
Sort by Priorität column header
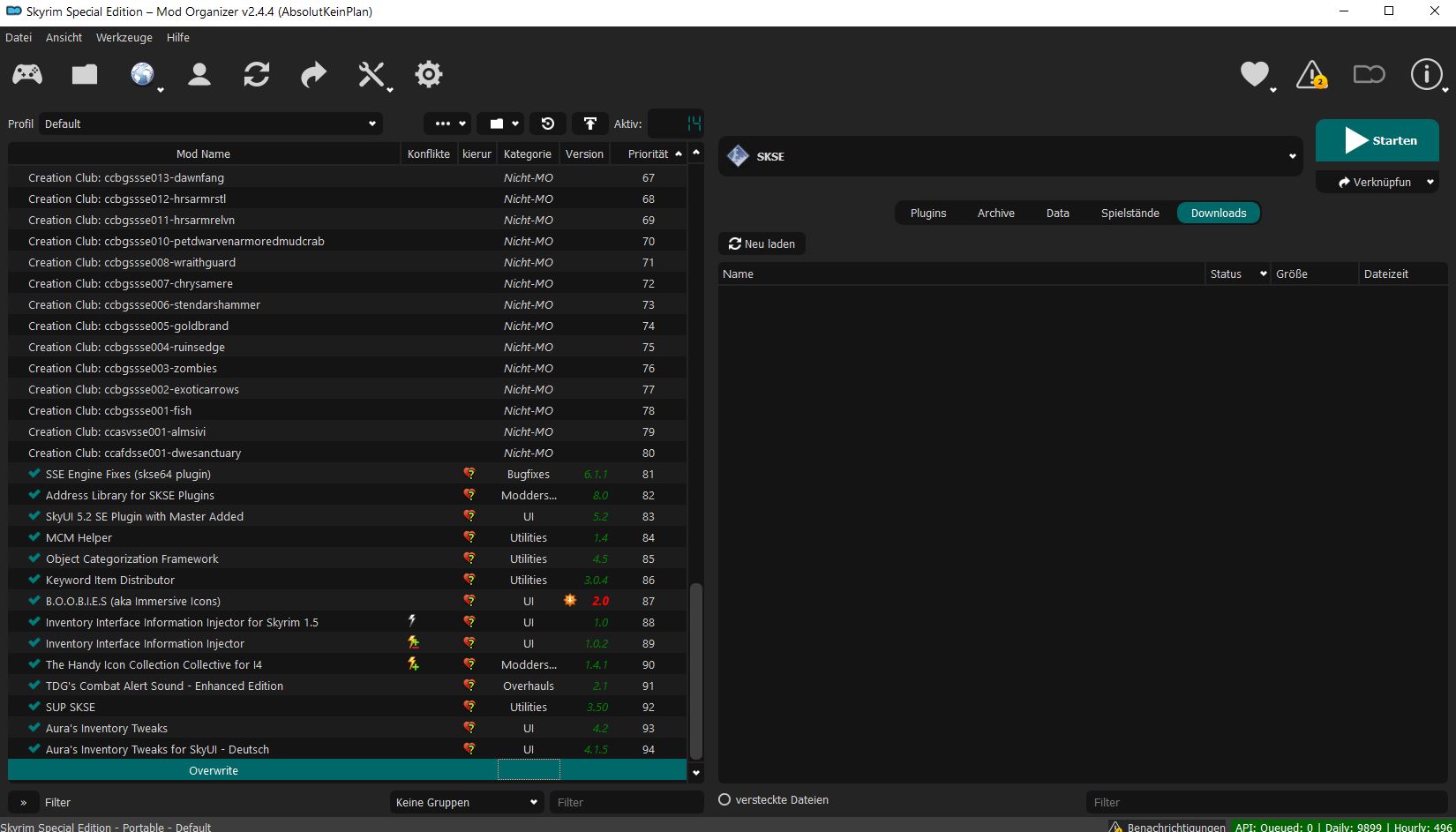[x=649, y=154]
